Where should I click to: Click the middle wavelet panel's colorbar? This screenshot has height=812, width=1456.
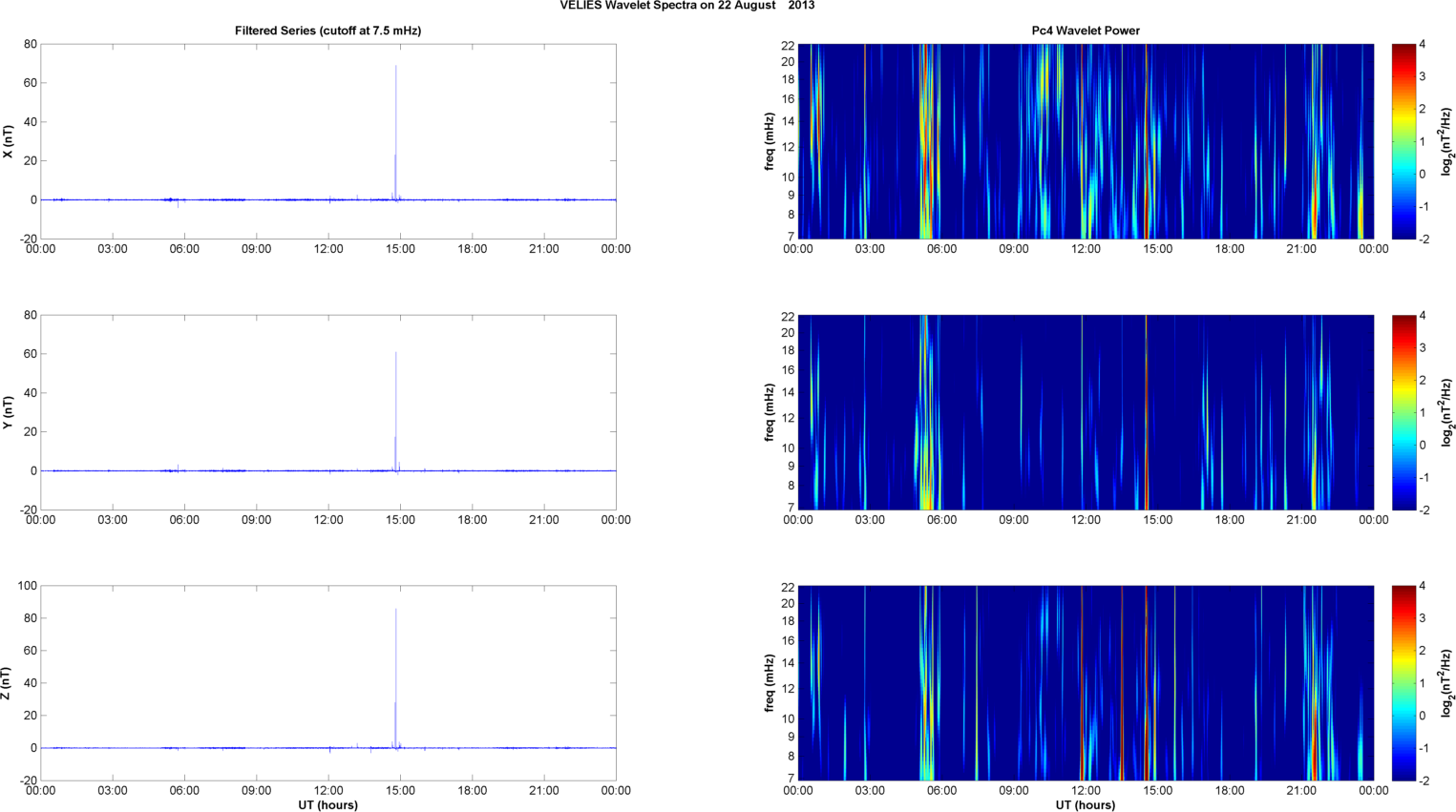pos(1403,412)
